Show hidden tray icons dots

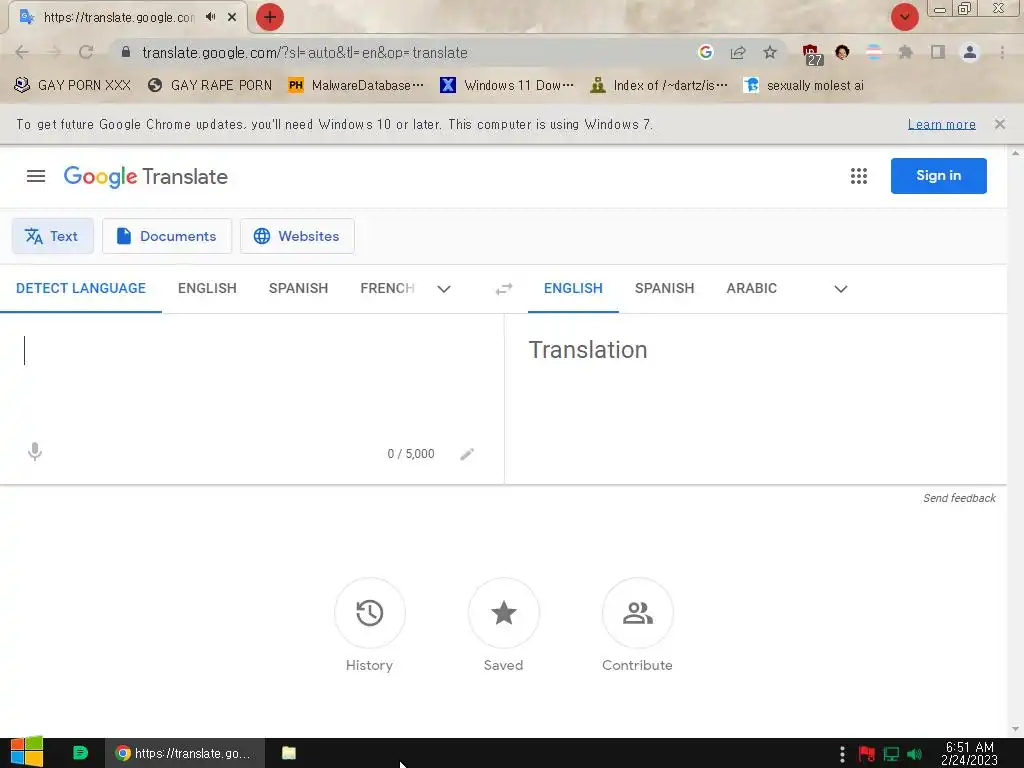[842, 754]
